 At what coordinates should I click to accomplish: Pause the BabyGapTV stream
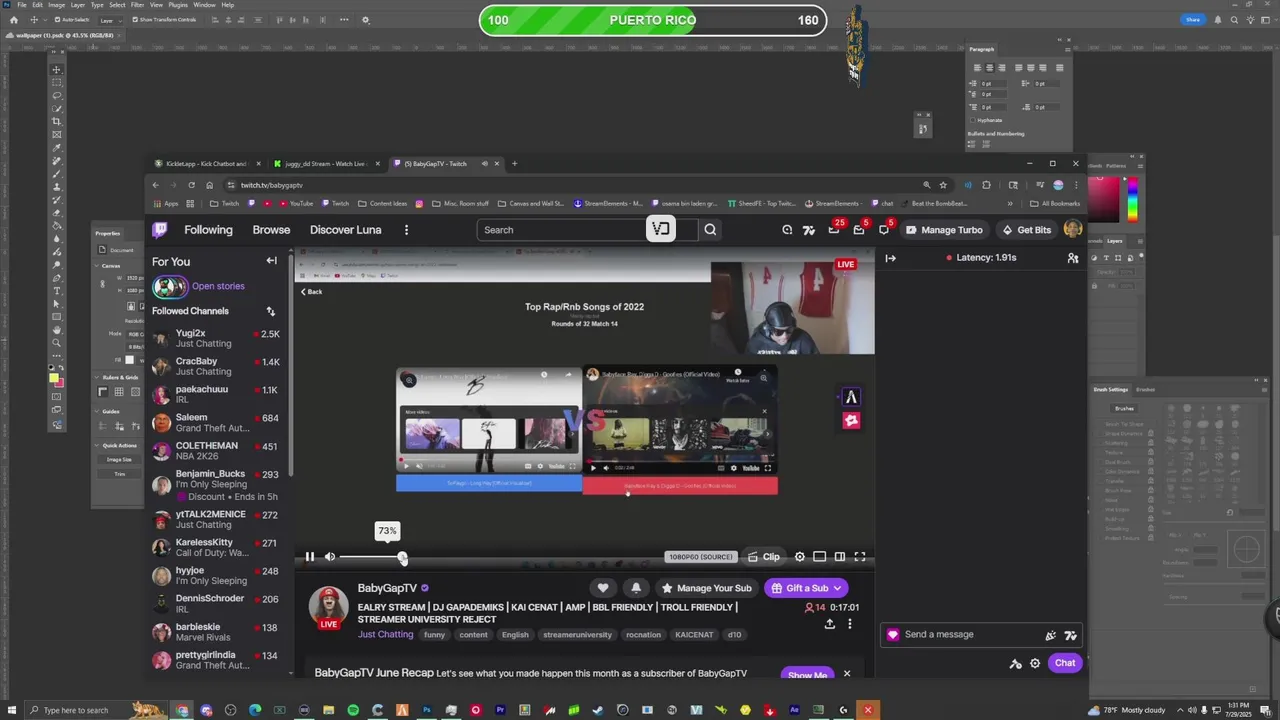310,557
